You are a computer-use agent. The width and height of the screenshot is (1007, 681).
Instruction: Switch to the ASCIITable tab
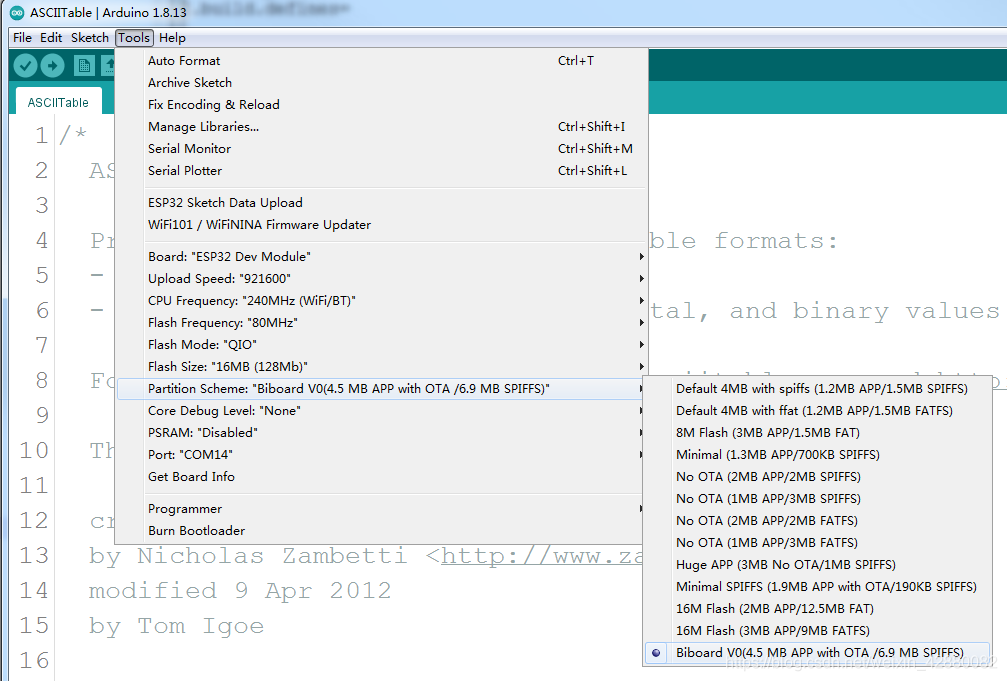click(58, 102)
